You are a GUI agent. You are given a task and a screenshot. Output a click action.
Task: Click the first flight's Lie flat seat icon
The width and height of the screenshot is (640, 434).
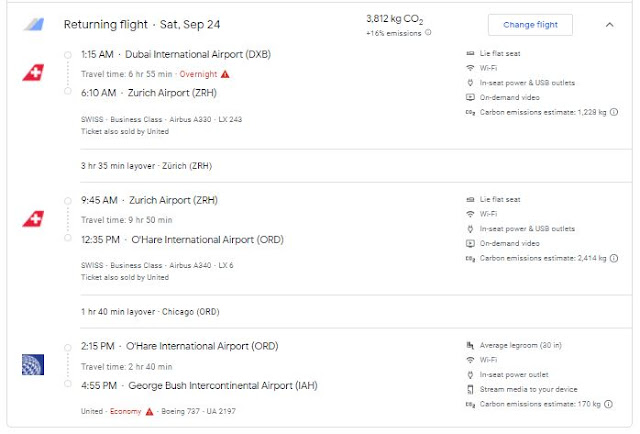(x=470, y=53)
